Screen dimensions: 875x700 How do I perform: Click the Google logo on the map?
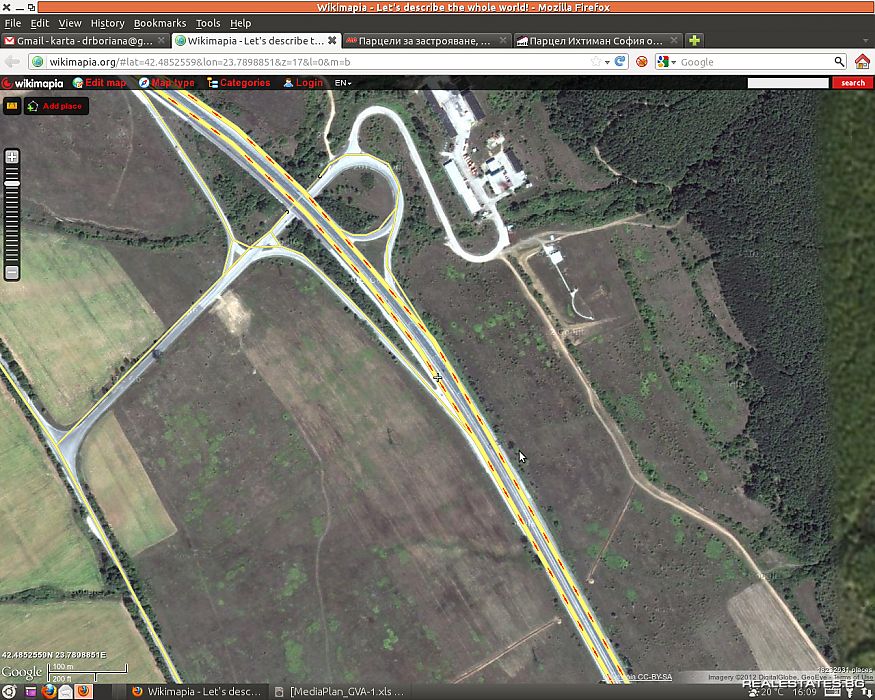(x=21, y=672)
